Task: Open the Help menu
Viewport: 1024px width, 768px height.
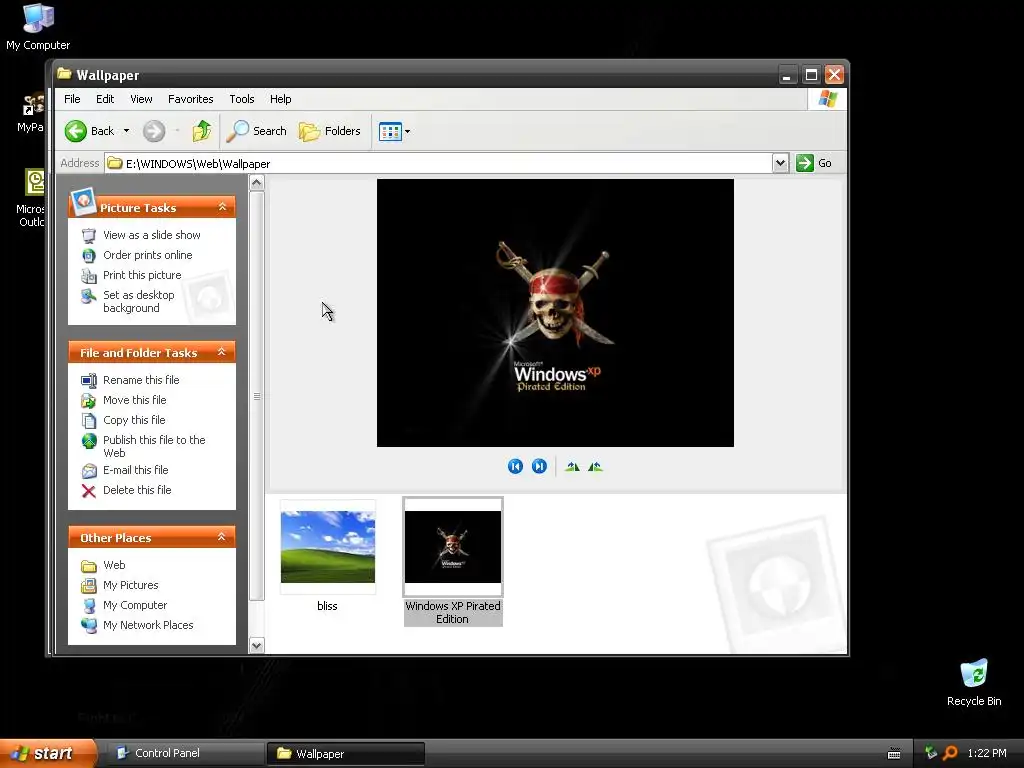Action: click(281, 99)
